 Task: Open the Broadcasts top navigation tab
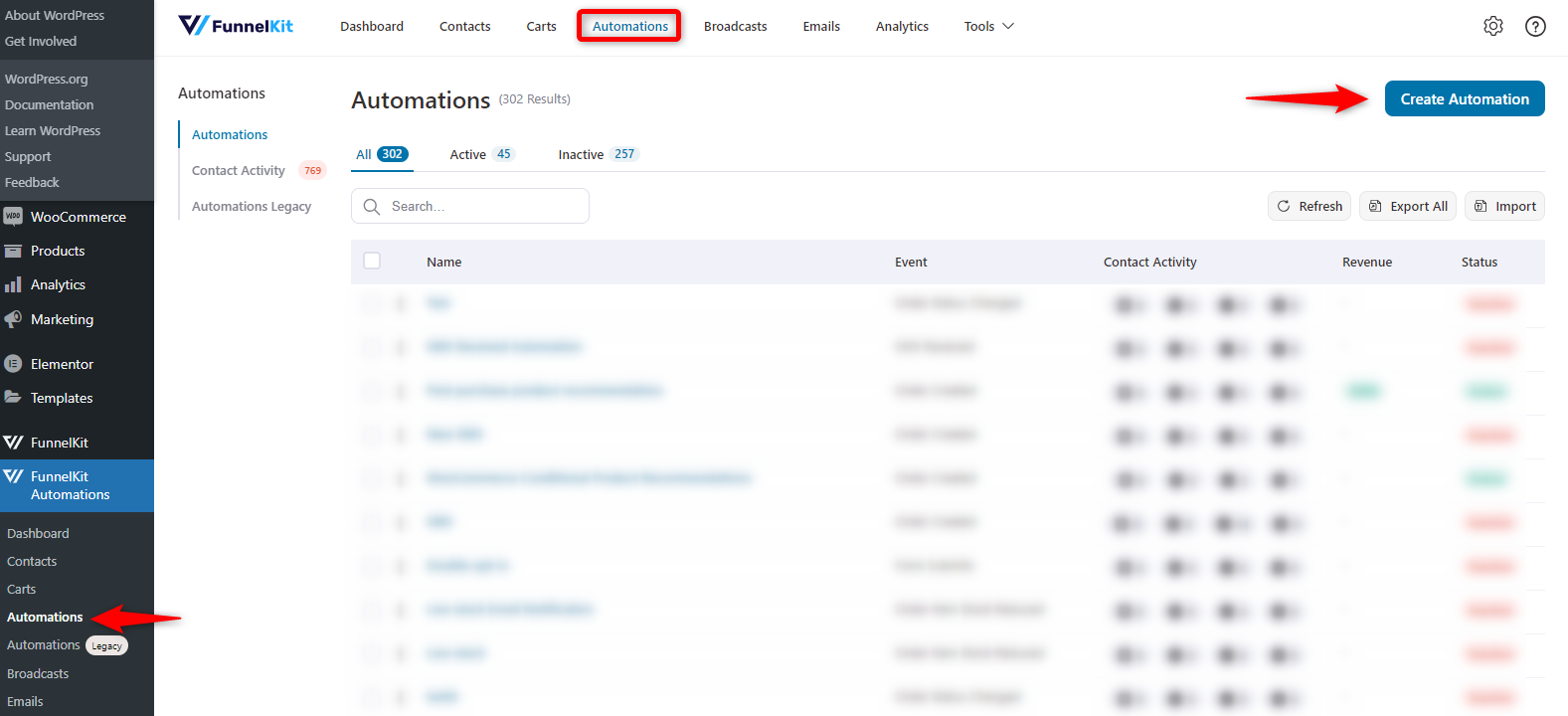[735, 26]
